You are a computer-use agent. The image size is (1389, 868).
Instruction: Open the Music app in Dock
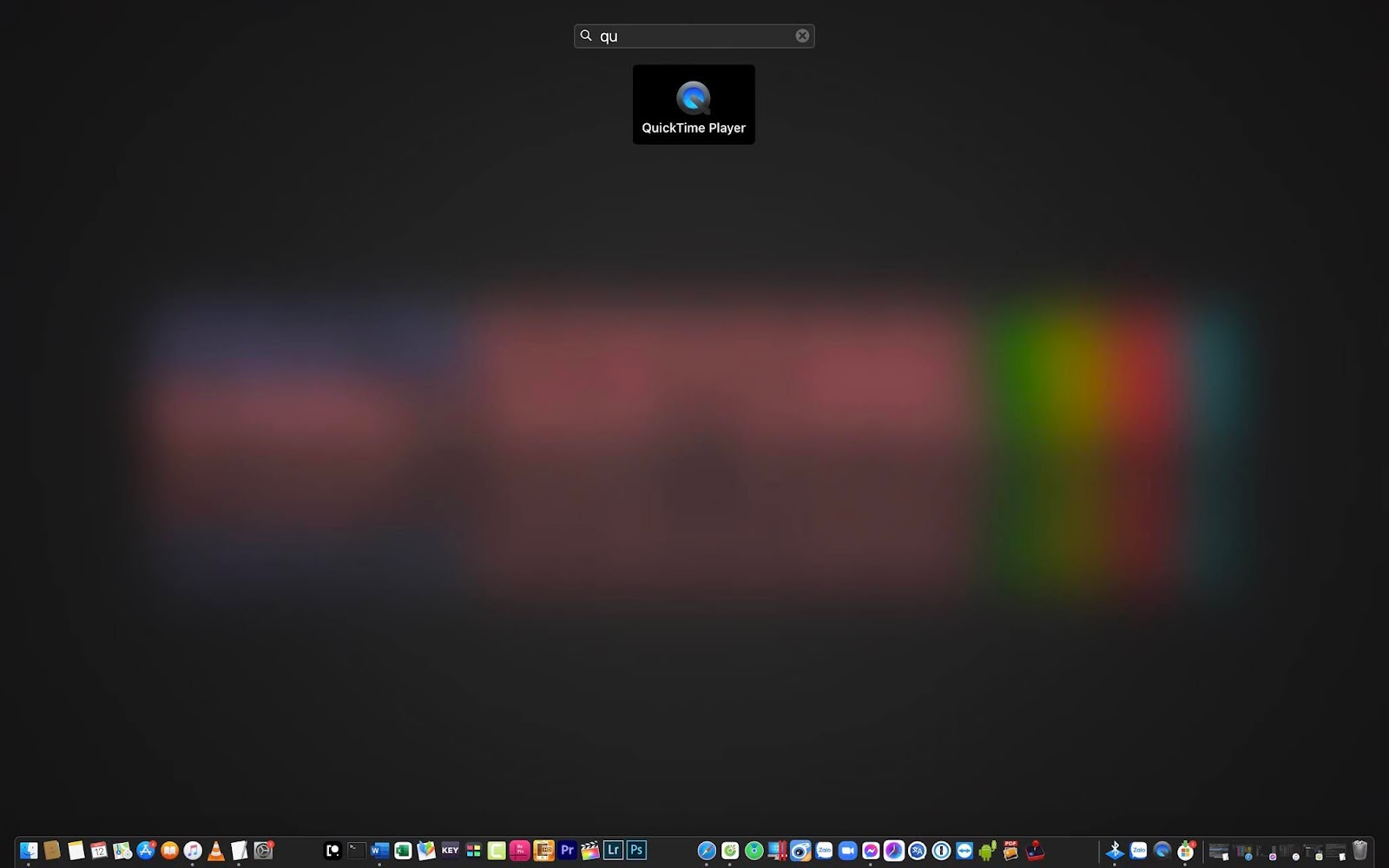193,851
